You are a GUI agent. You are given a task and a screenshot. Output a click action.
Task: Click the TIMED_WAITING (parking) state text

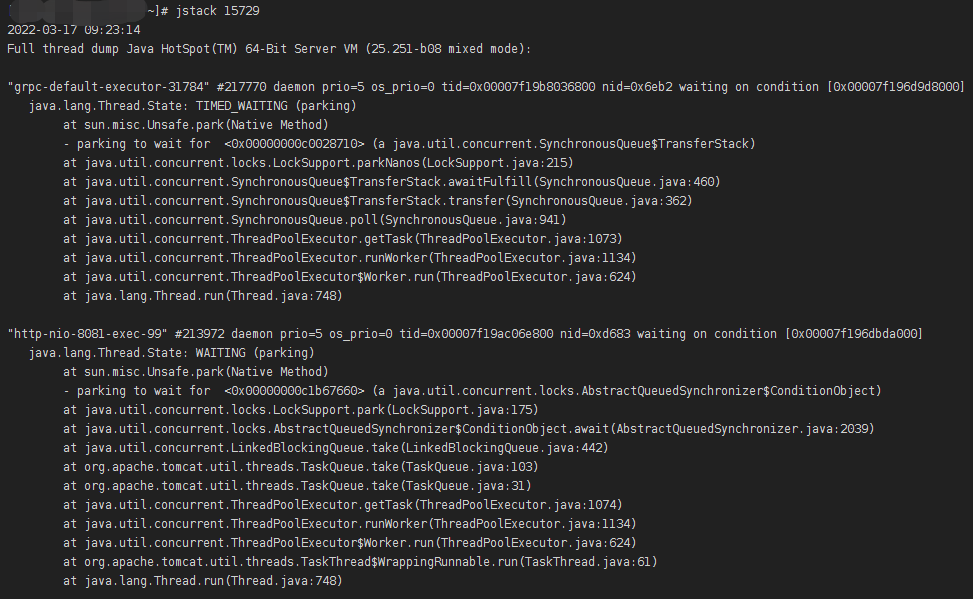[276, 106]
